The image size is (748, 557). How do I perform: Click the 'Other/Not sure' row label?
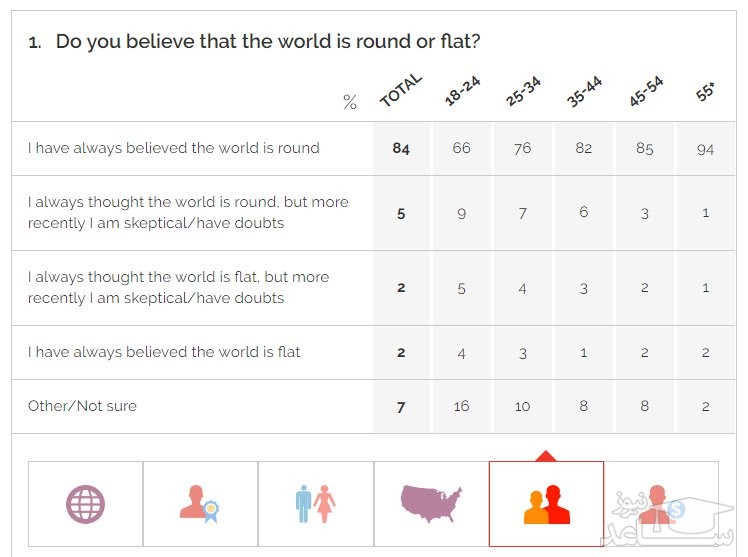(x=82, y=406)
